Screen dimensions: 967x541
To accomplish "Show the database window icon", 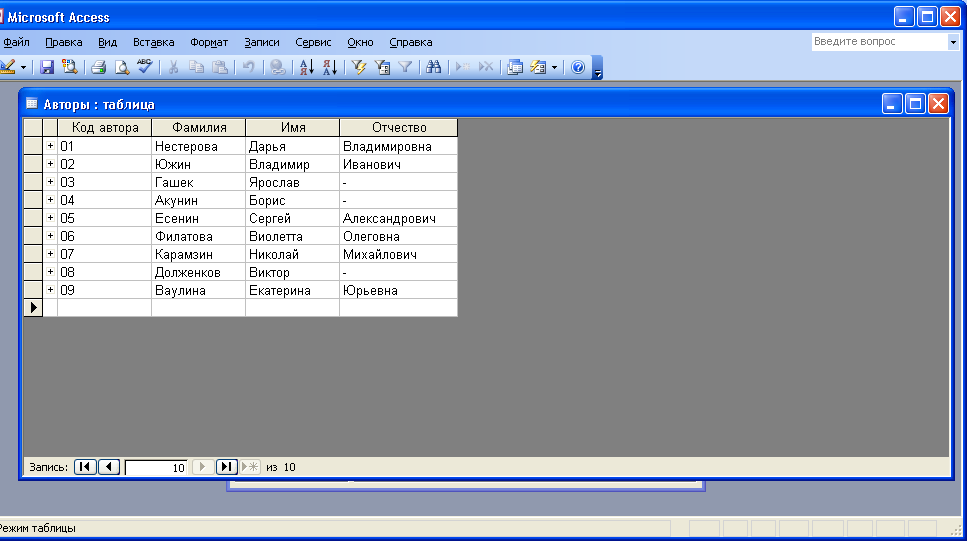I will (515, 67).
